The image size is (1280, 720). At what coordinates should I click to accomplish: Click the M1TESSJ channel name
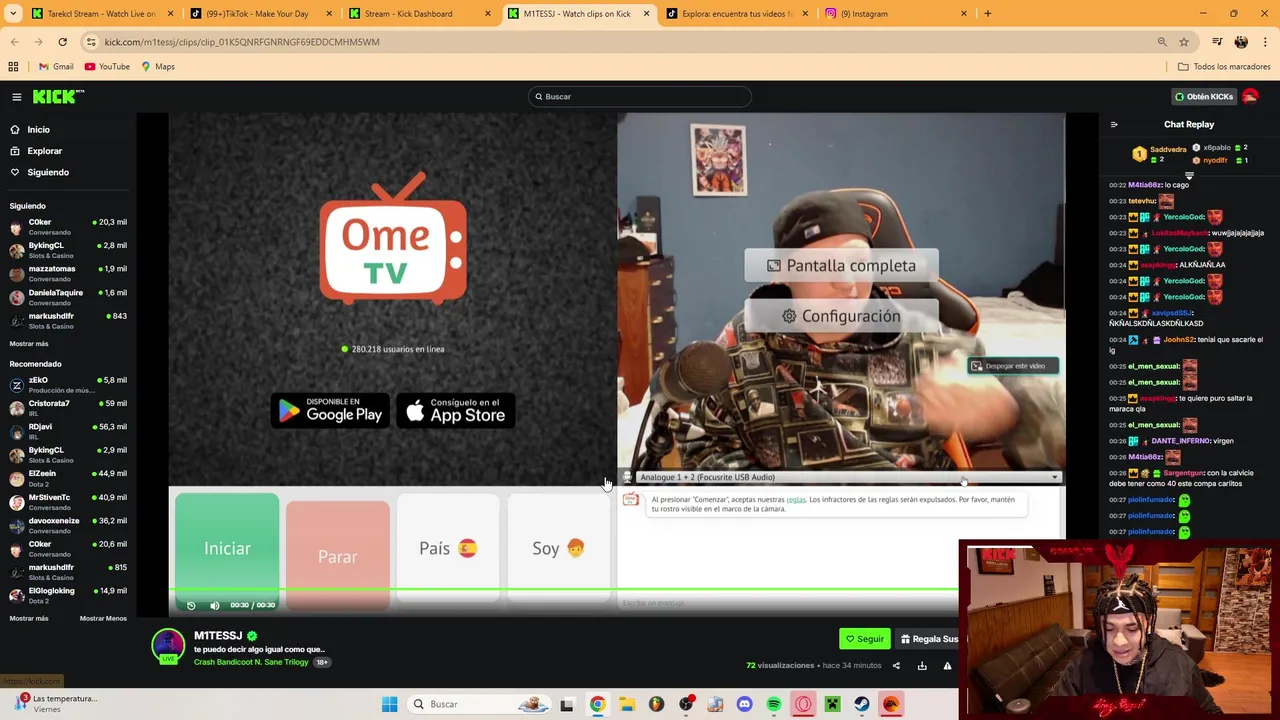click(218, 636)
